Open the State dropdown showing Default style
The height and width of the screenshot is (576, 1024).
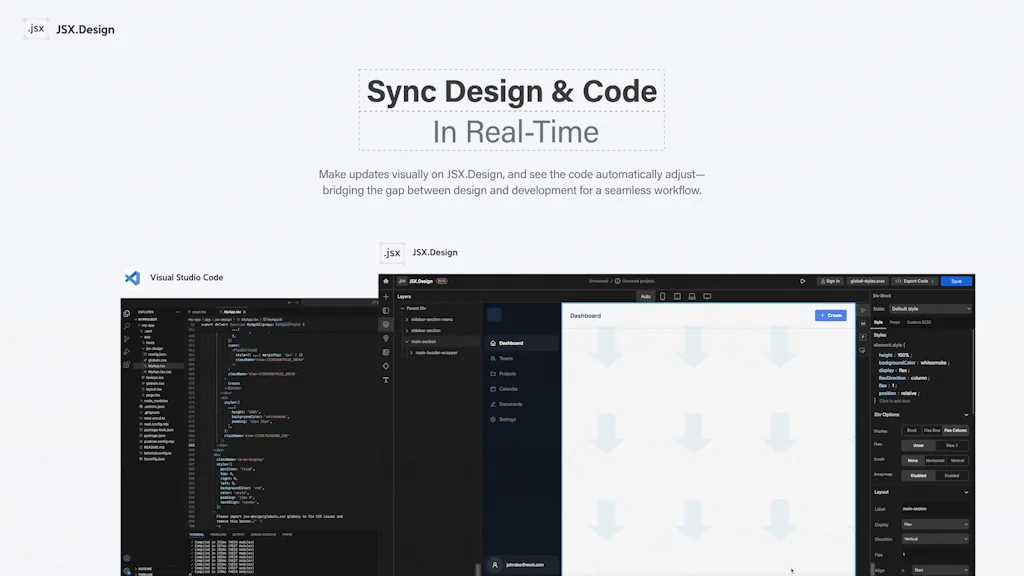click(x=930, y=309)
